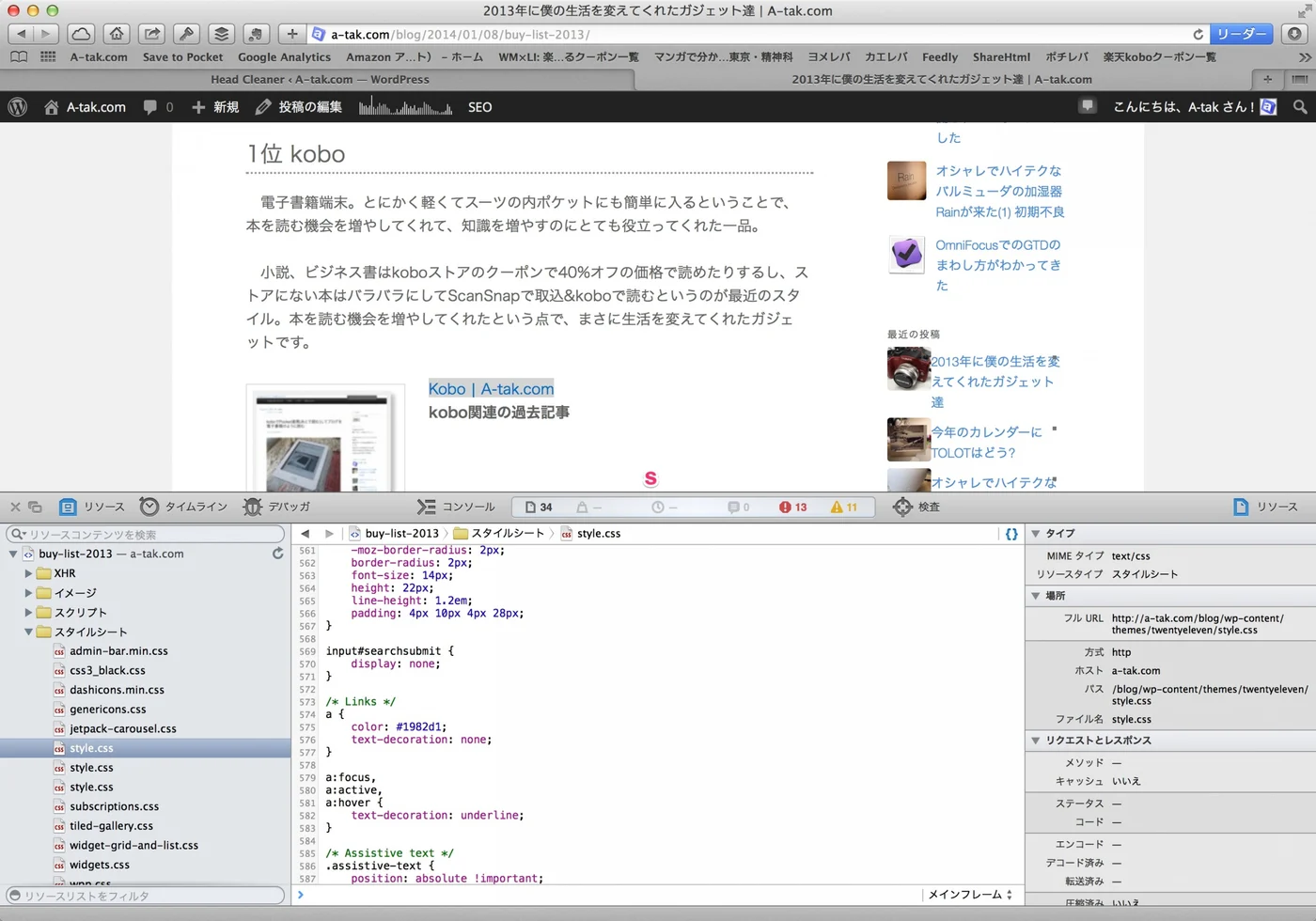Open the A-tak.com bookmark
This screenshot has height=921, width=1316.
(x=99, y=57)
